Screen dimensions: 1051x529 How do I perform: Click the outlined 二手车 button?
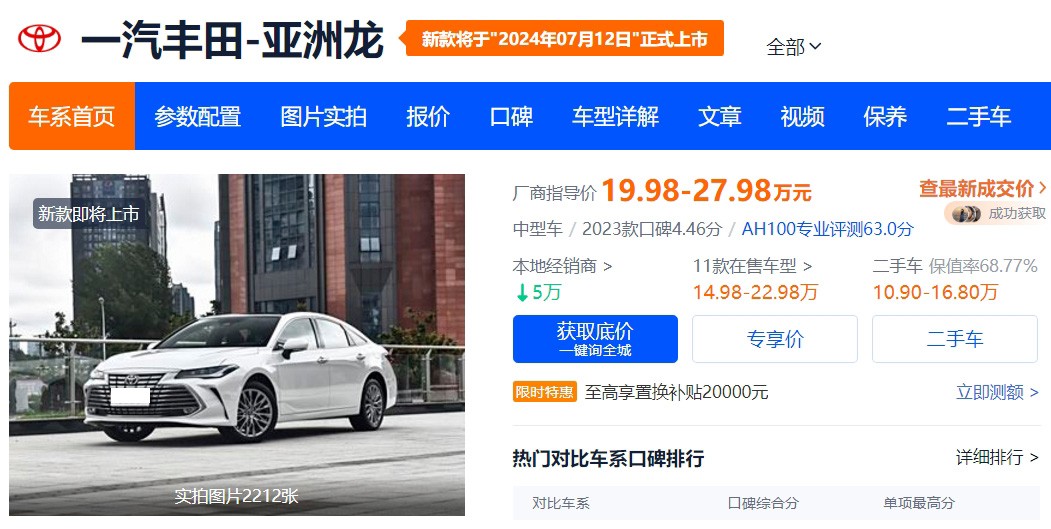pyautogui.click(x=954, y=339)
